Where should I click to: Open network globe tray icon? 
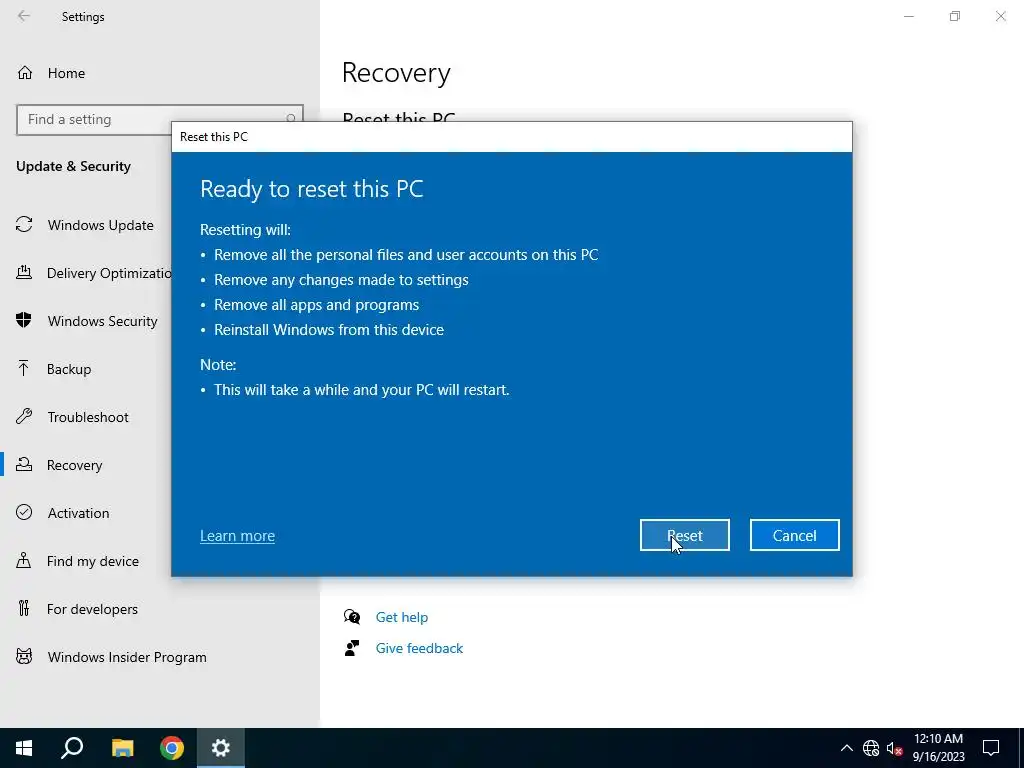[x=871, y=748]
